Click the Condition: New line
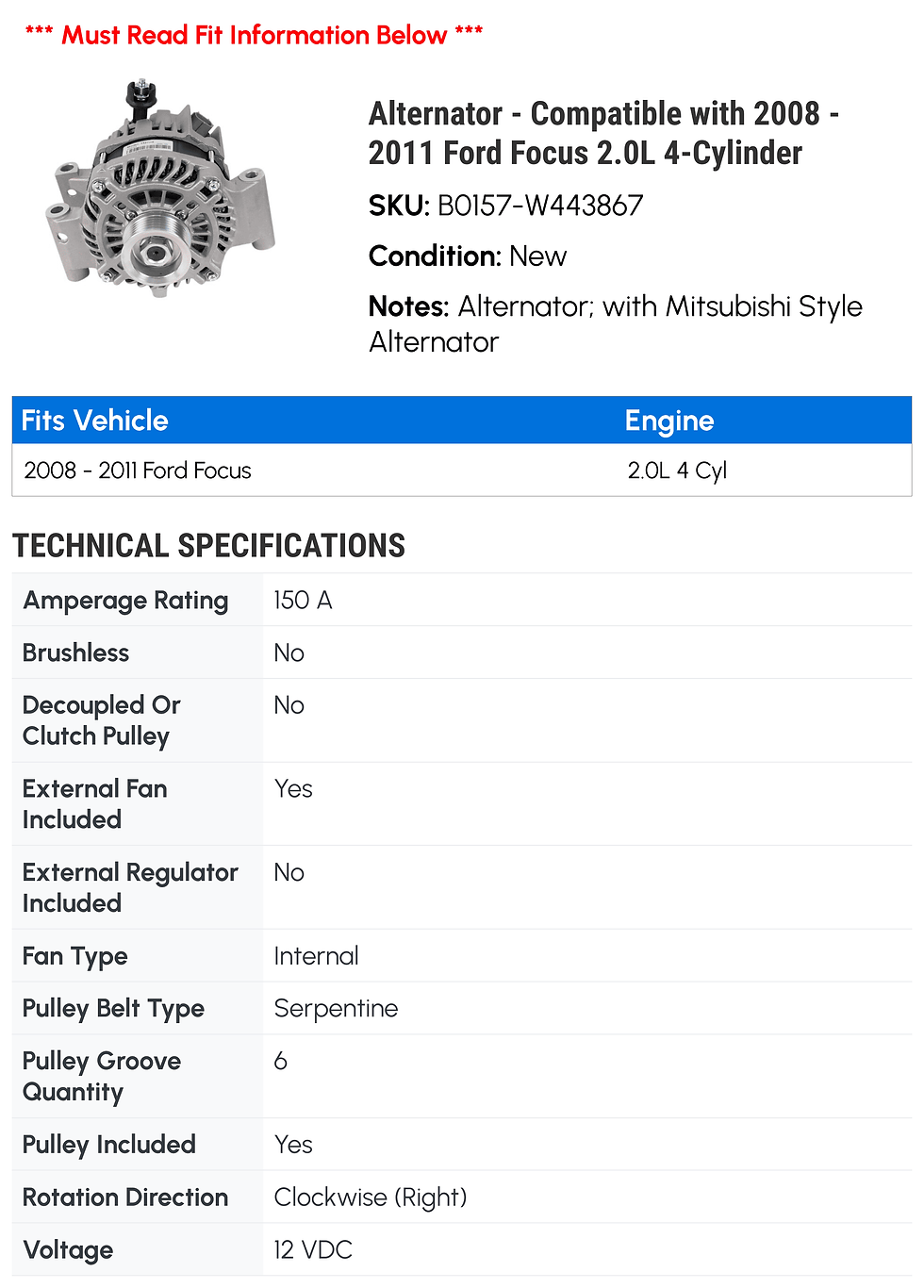The width and height of the screenshot is (924, 1288). [468, 256]
